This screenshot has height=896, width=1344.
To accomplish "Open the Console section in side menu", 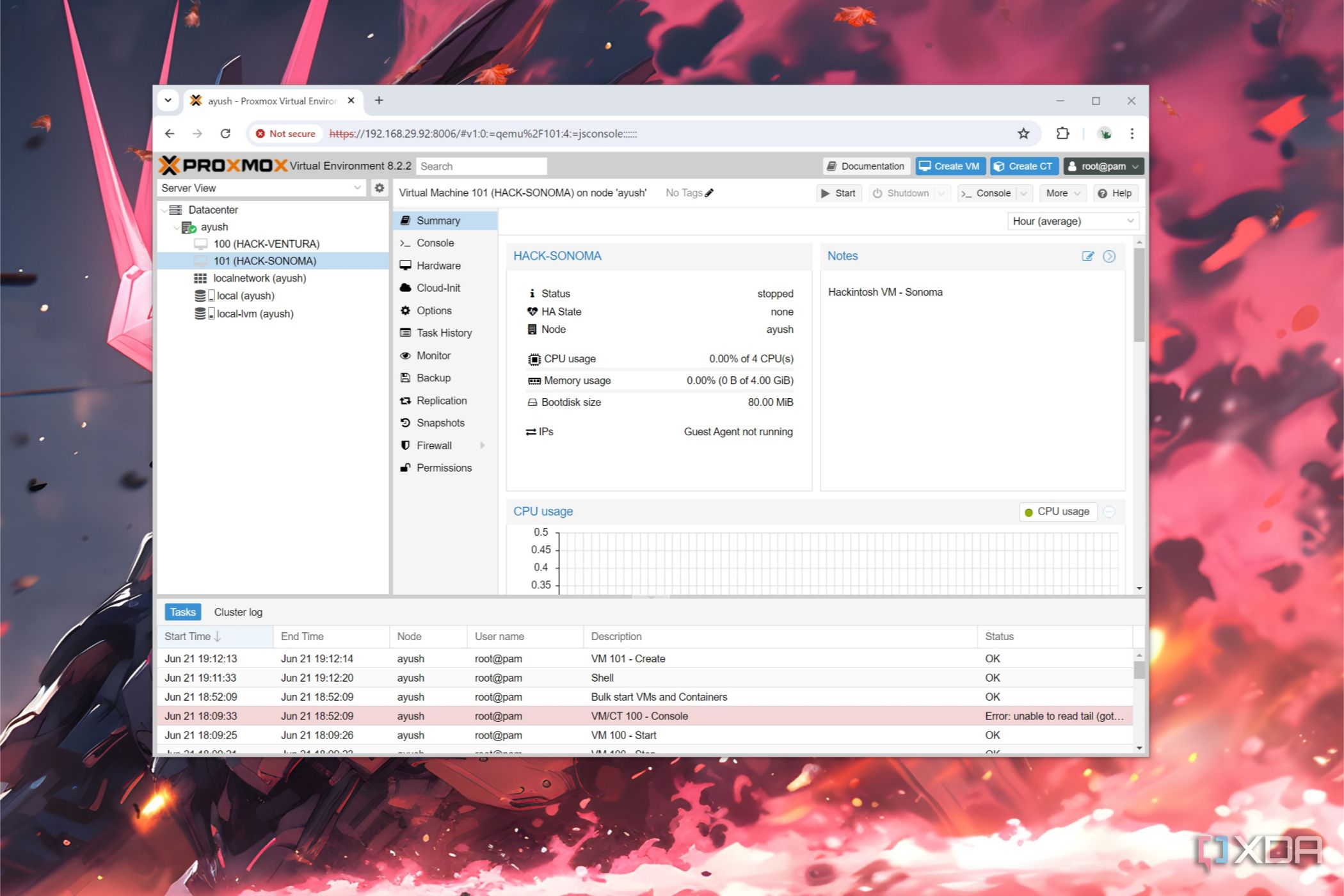I will [x=445, y=243].
